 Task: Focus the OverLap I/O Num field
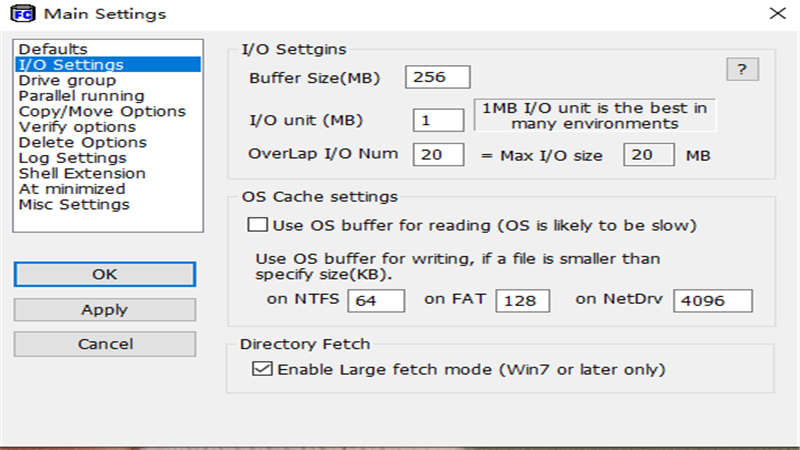click(438, 154)
